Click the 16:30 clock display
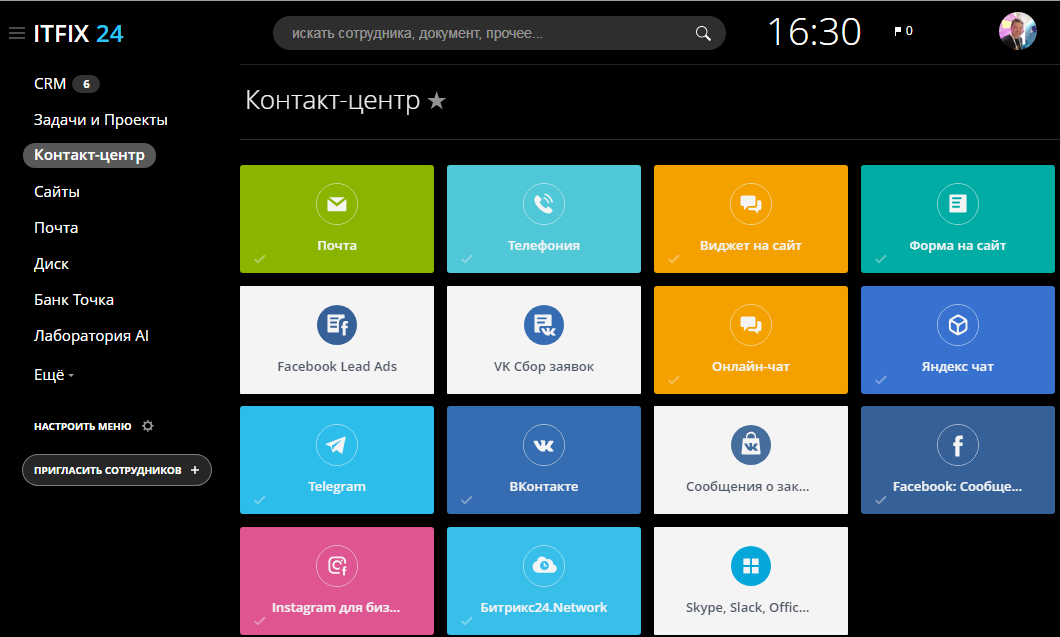 point(814,32)
